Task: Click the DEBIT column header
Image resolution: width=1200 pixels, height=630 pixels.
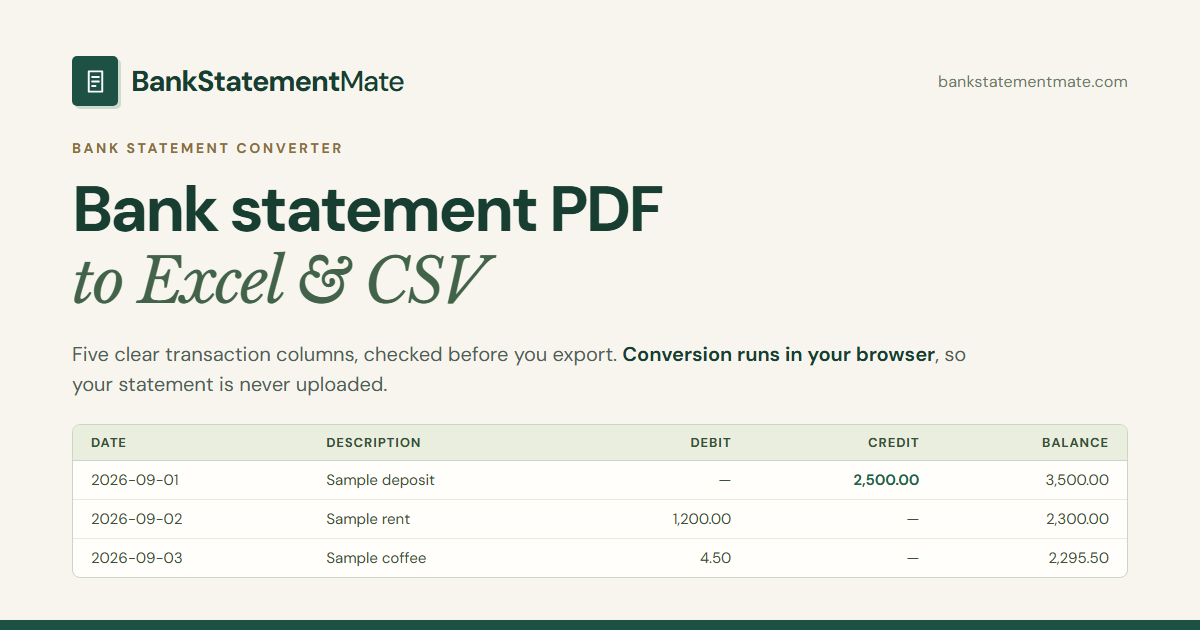Action: [711, 442]
